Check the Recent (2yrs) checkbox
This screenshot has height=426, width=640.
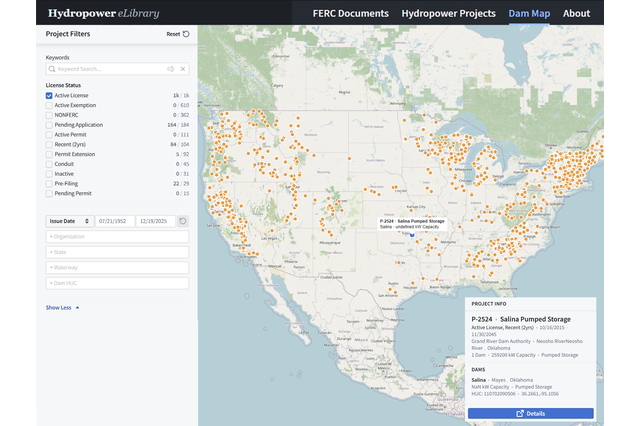point(49,144)
